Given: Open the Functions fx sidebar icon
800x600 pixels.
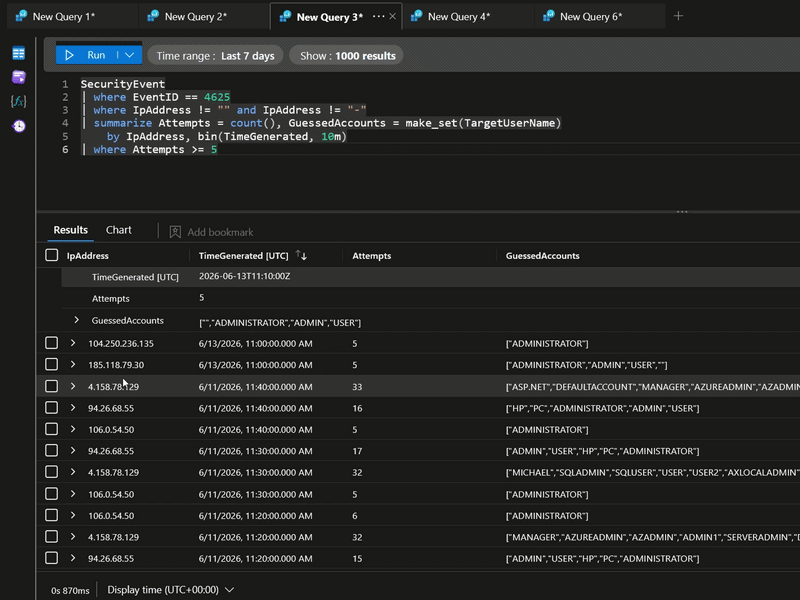Looking at the screenshot, I should tap(19, 101).
